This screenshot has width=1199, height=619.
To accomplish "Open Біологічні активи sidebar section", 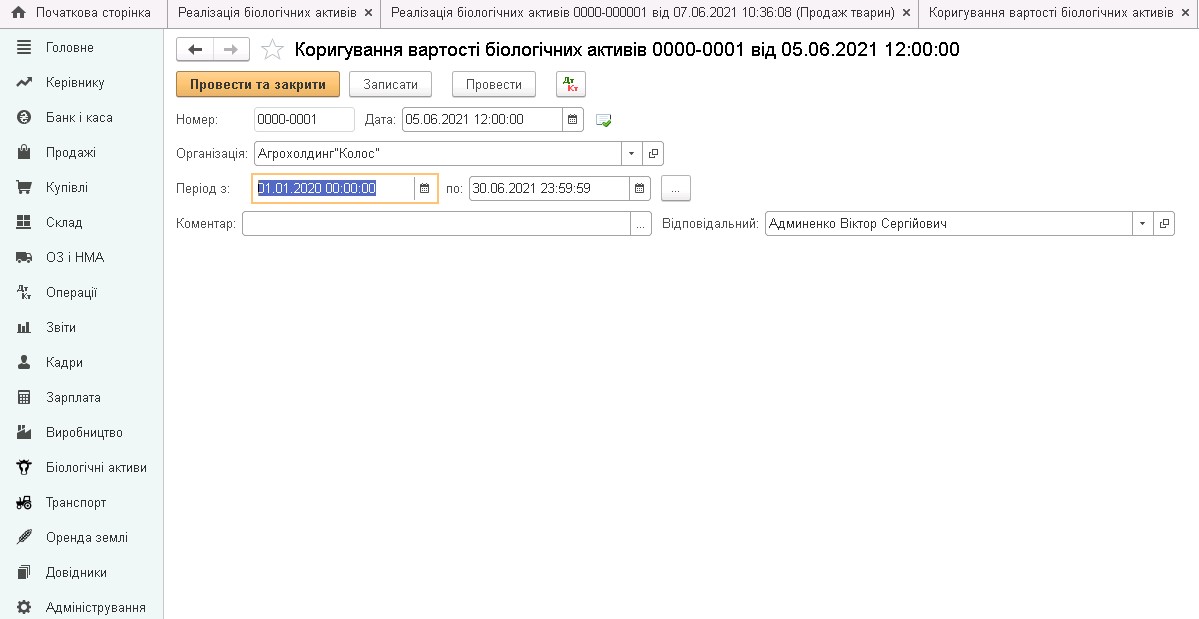I will [x=96, y=467].
